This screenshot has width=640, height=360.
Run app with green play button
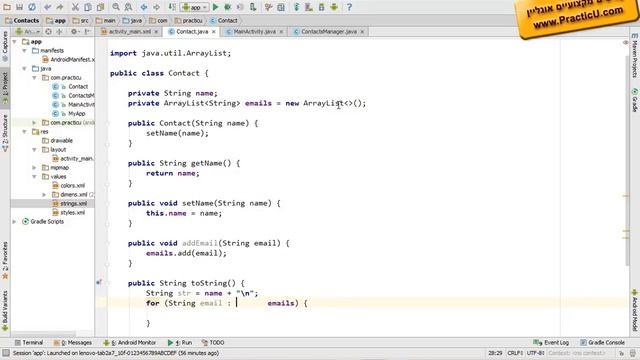pyautogui.click(x=216, y=7)
